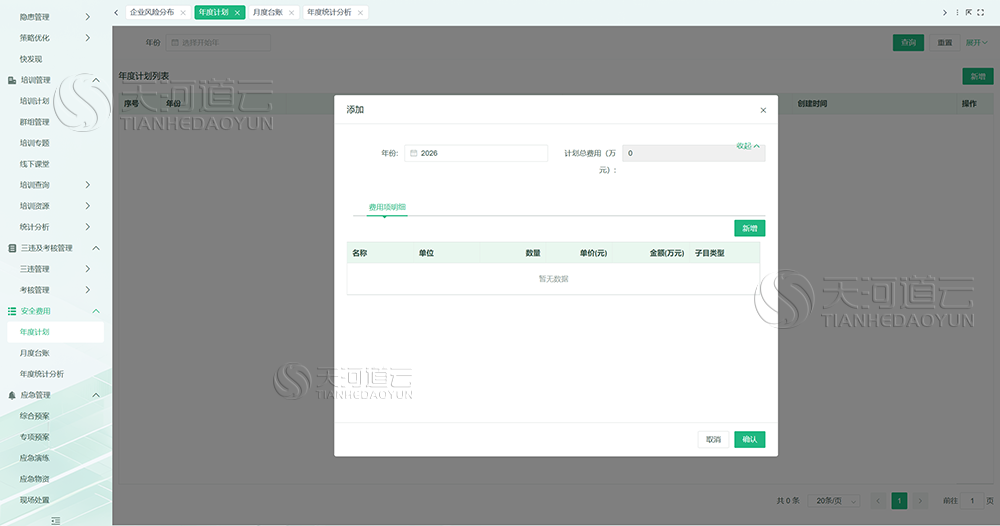1000x526 pixels.
Task: Open 快发现 in the sidebar
Action: (x=31, y=59)
